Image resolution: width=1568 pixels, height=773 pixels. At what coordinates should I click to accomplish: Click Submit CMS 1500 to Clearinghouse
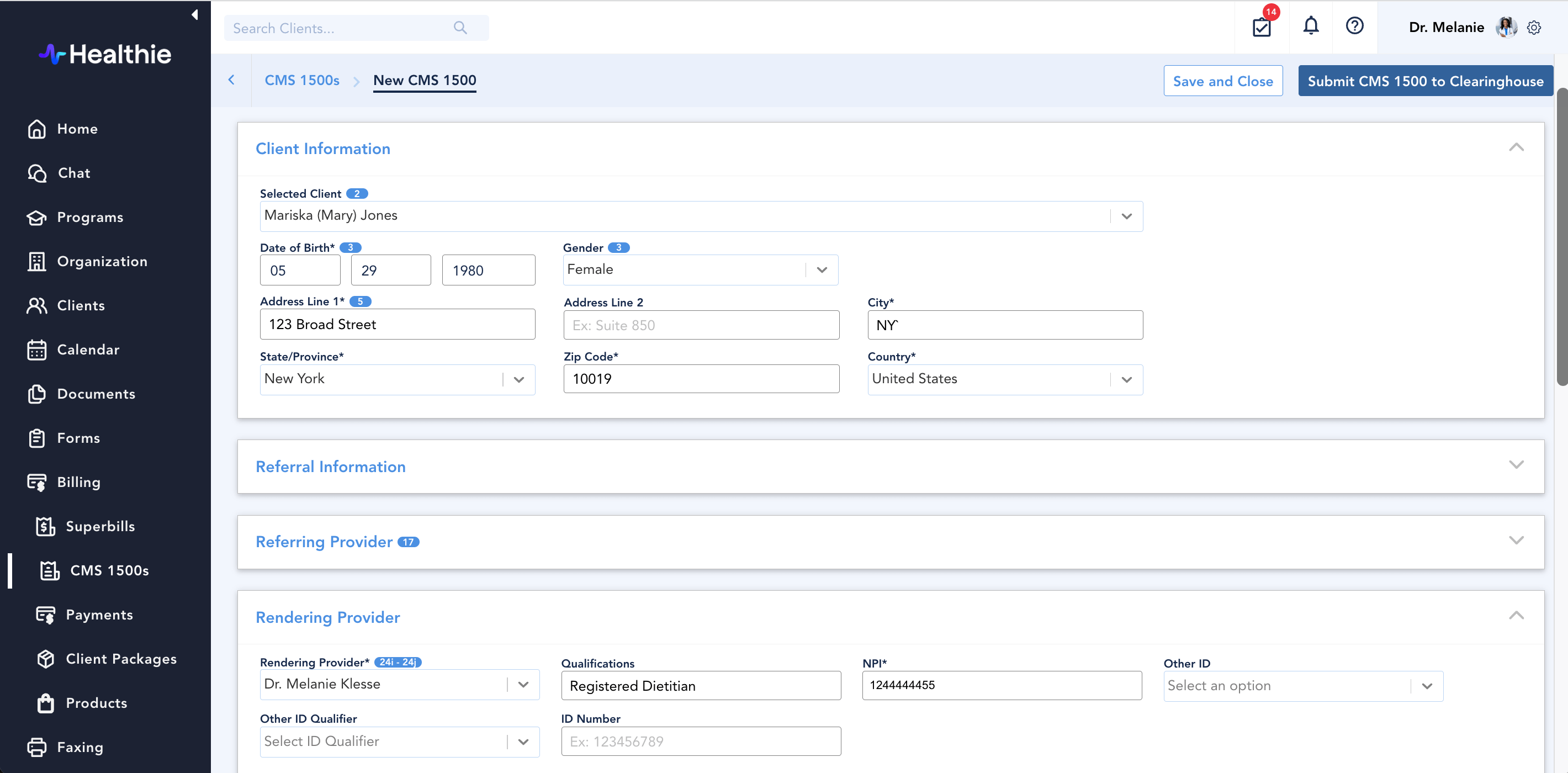point(1425,81)
